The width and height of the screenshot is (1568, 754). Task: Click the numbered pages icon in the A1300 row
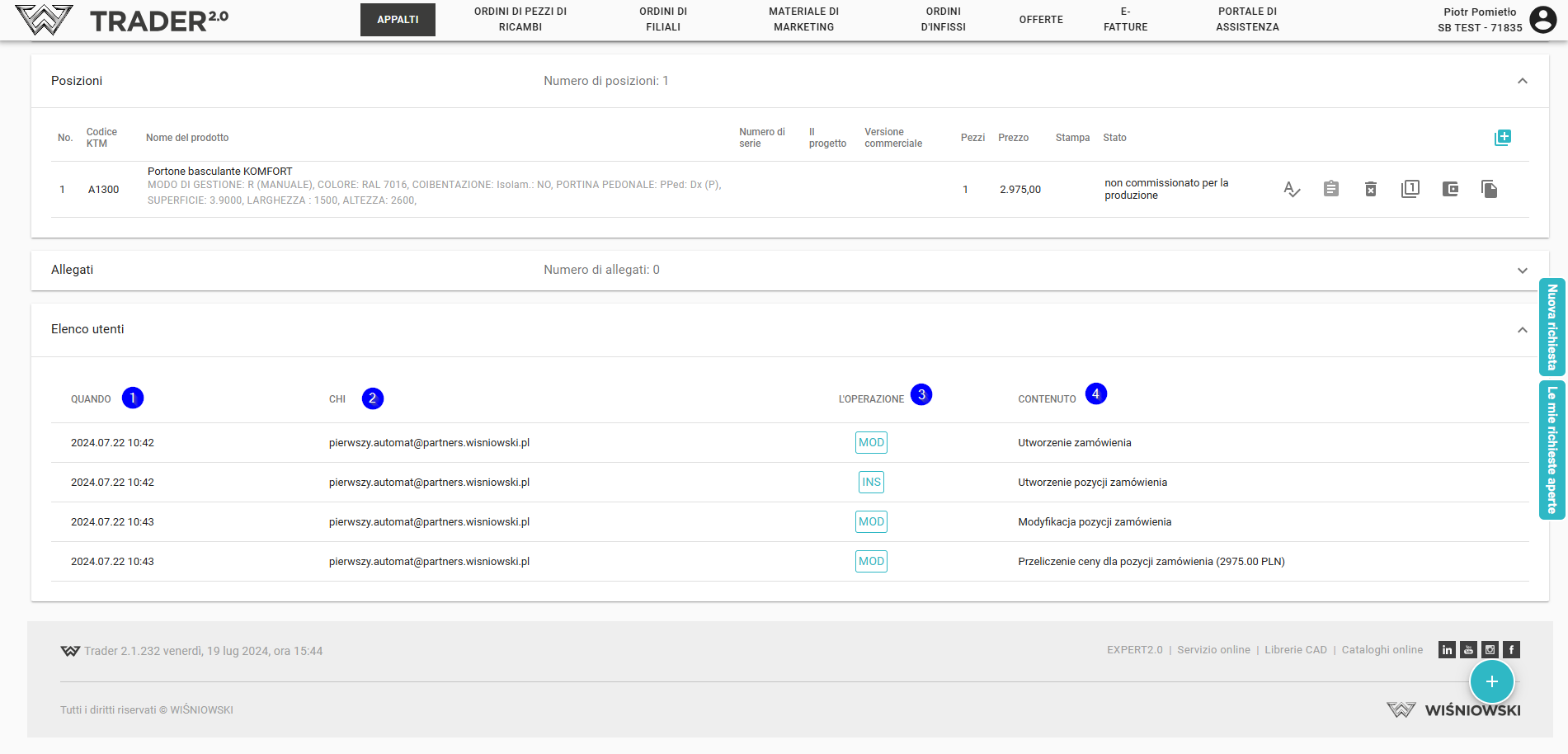pyautogui.click(x=1410, y=190)
